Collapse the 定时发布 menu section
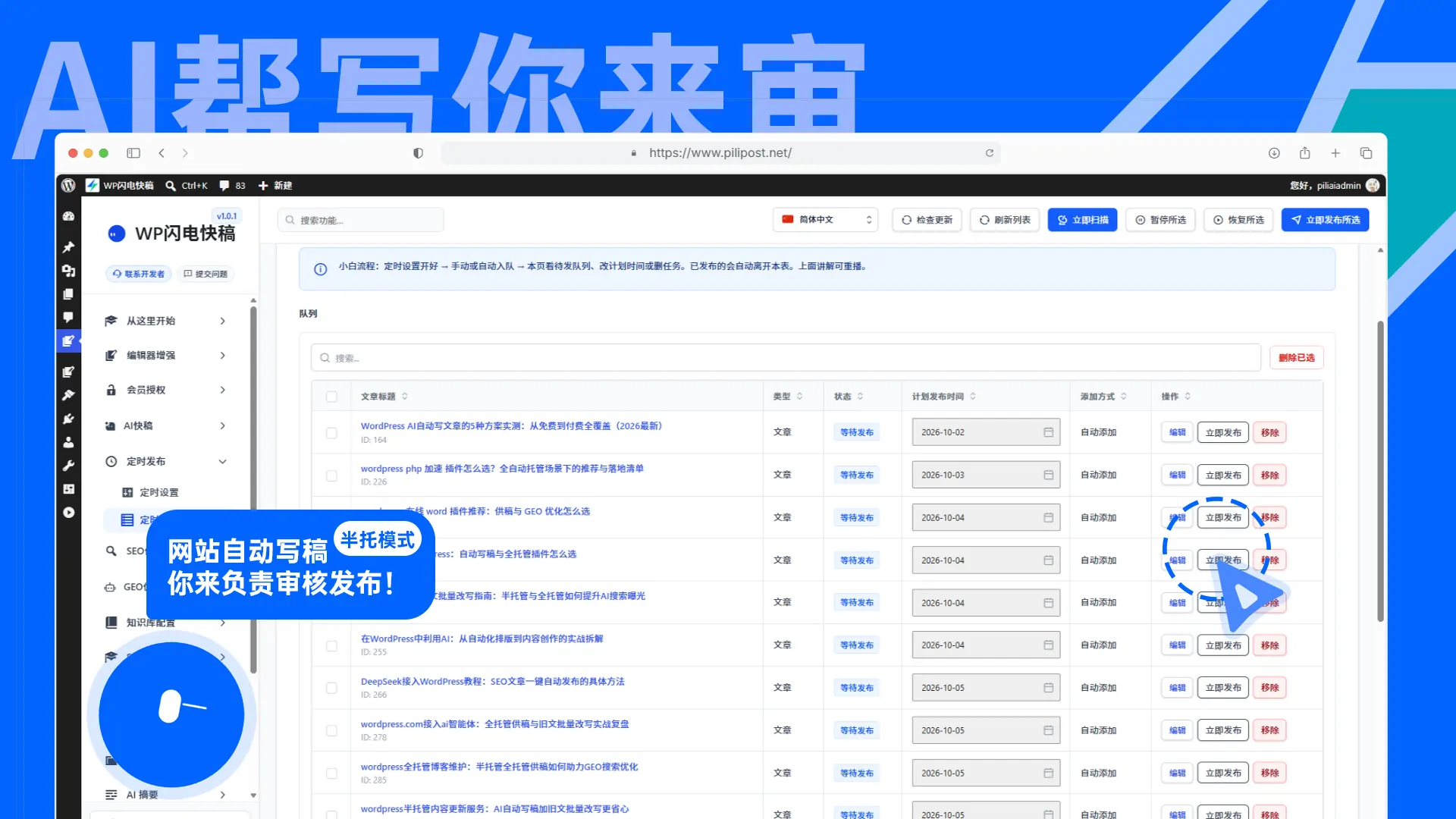1456x819 pixels. [x=165, y=461]
